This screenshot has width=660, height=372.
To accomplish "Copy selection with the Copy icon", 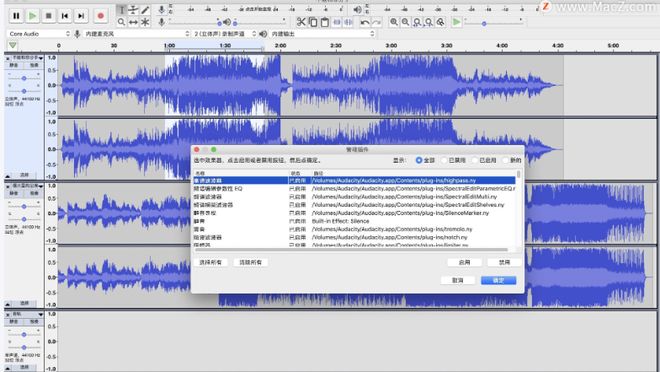I will click(313, 22).
